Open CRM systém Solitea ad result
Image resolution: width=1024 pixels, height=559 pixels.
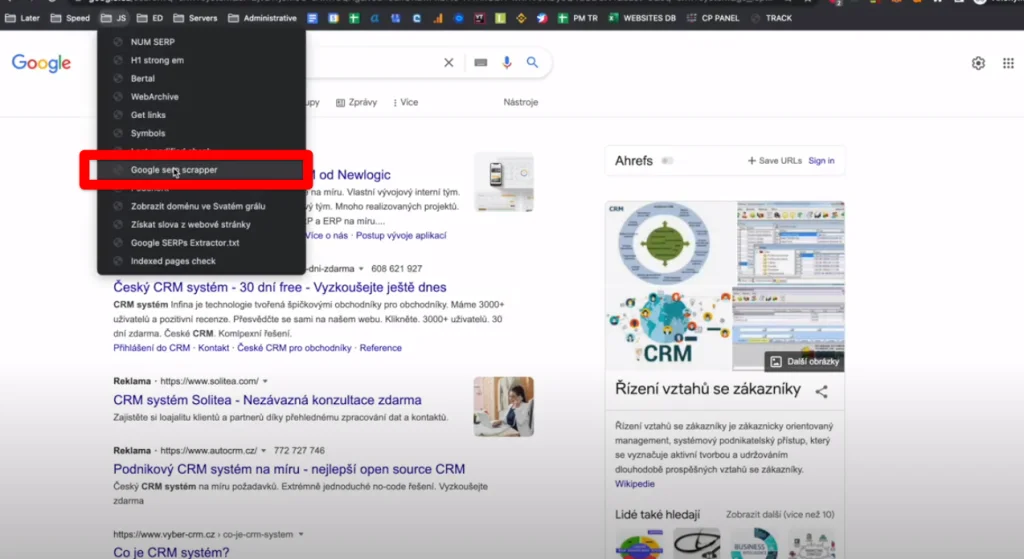[267, 400]
